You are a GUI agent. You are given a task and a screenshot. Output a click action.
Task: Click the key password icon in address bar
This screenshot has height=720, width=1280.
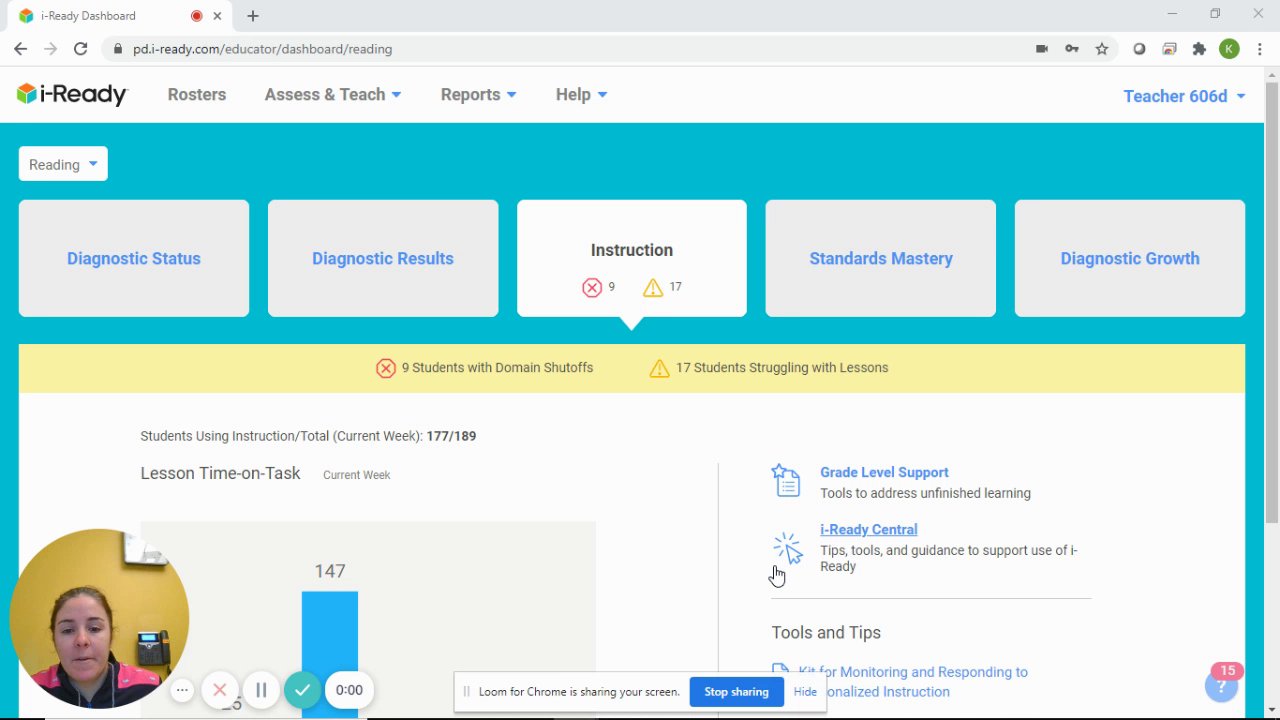(x=1071, y=48)
